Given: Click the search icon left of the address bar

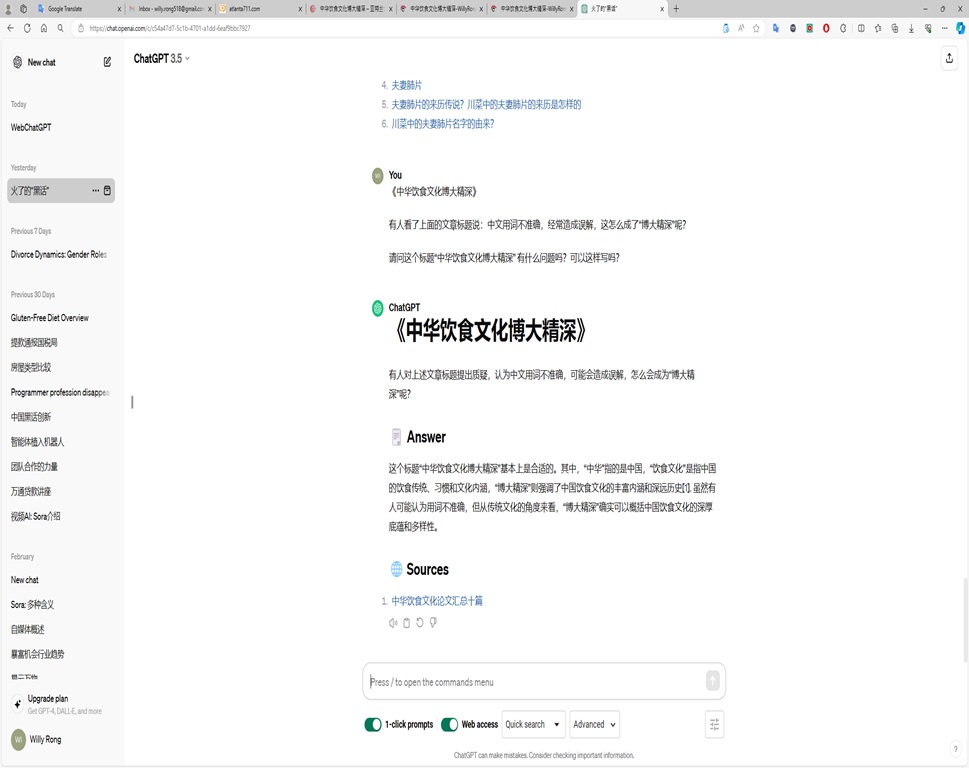Looking at the screenshot, I should click(x=61, y=28).
